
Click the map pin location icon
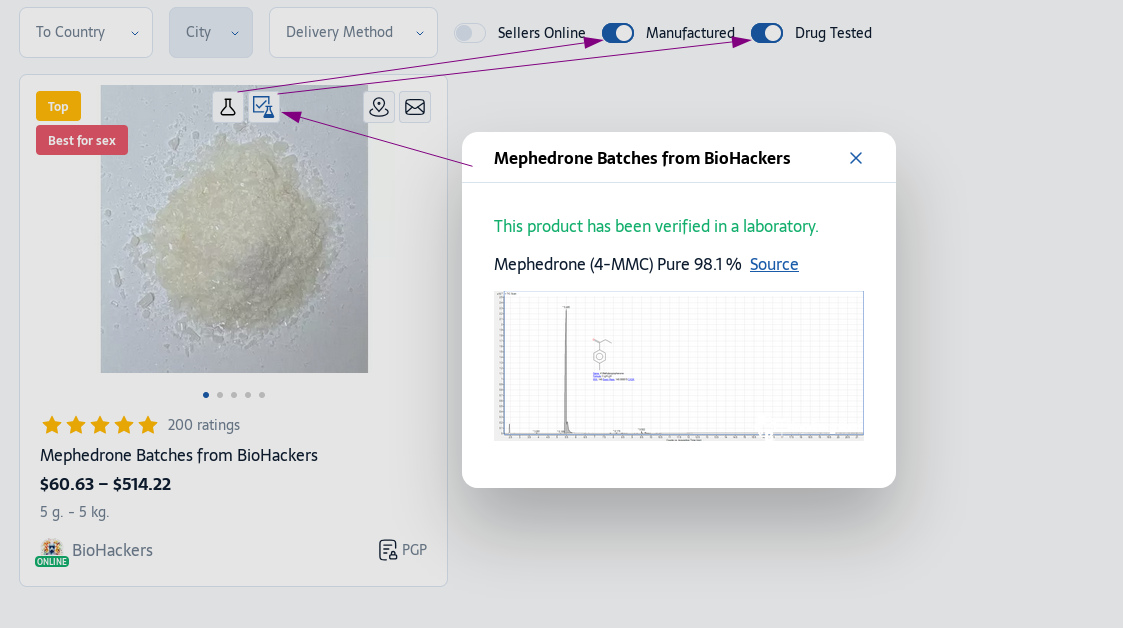(379, 107)
